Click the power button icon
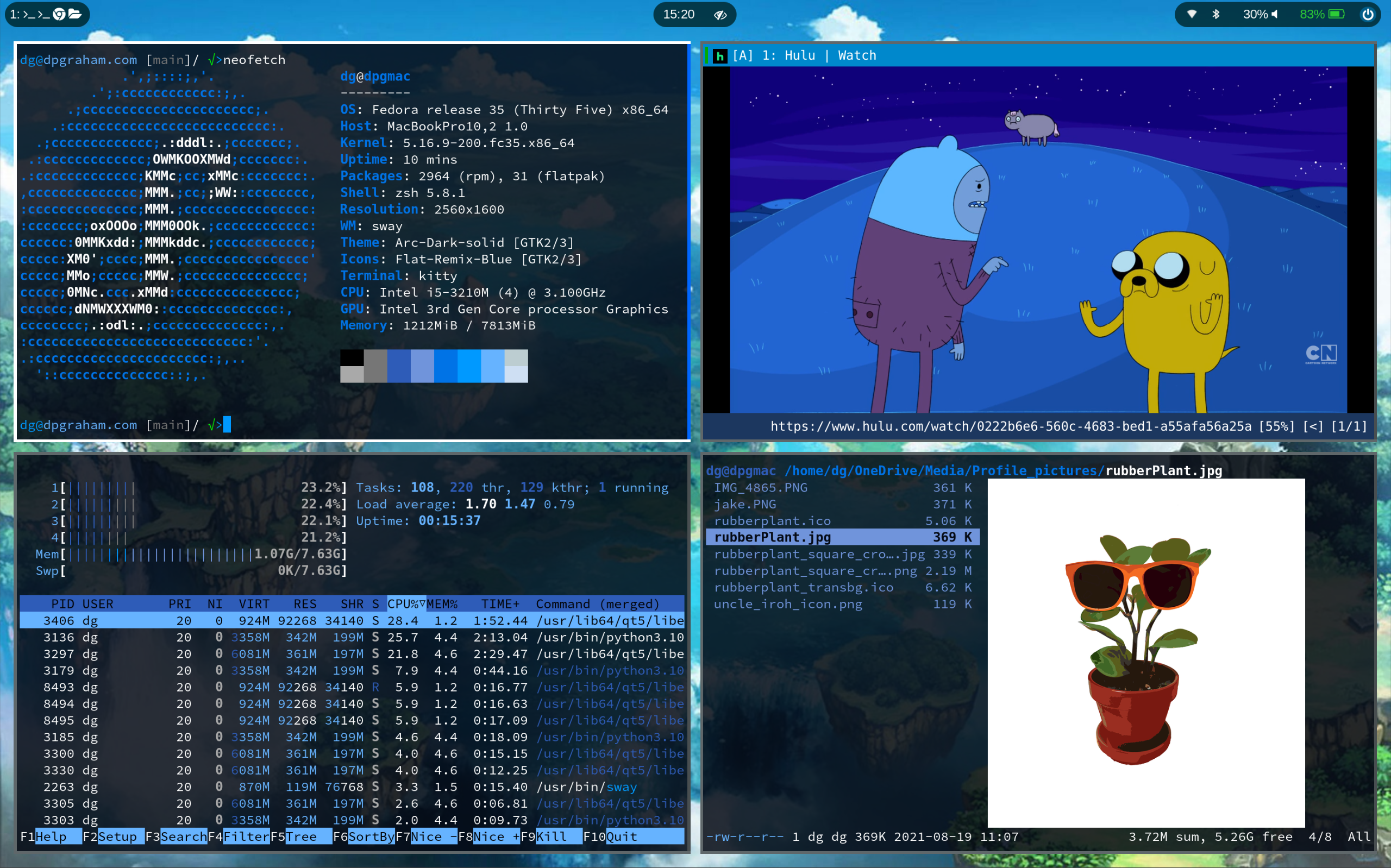Screen dimensions: 1391x868 click(x=1368, y=14)
